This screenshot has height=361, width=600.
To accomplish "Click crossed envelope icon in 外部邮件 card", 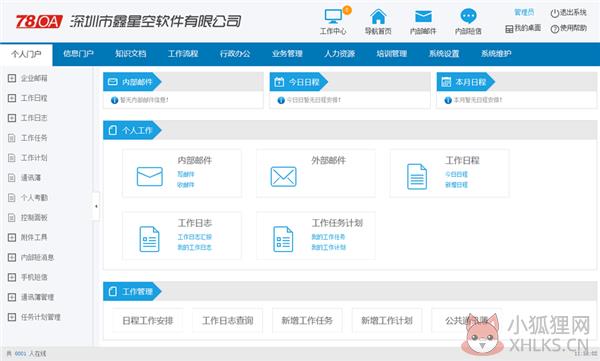I will (284, 176).
